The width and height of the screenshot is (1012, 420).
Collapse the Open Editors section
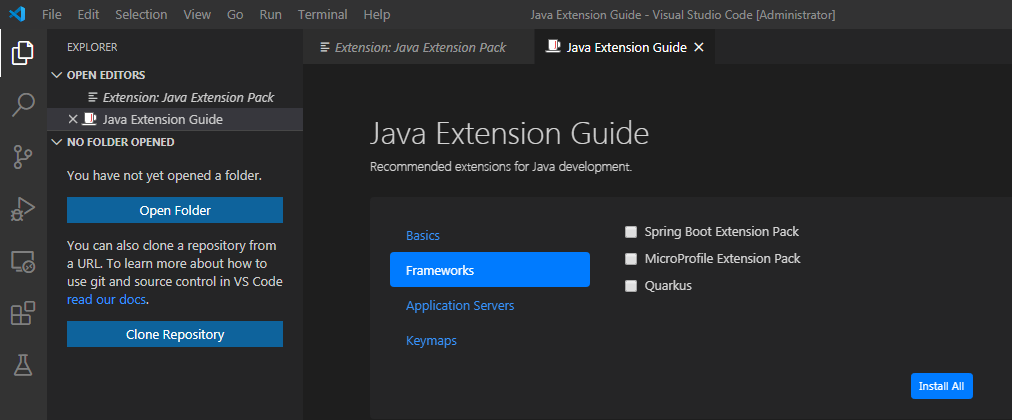57,75
